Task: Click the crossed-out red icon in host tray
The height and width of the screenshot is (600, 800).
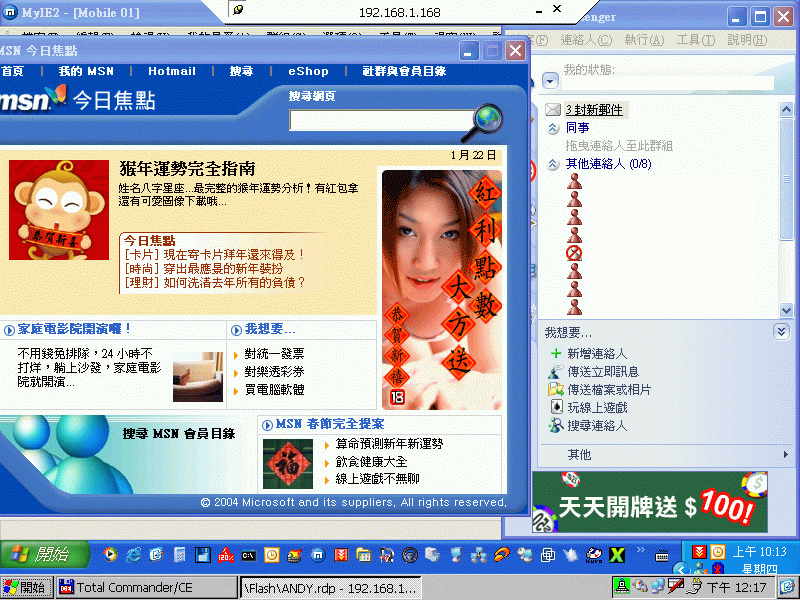Action: click(676, 586)
